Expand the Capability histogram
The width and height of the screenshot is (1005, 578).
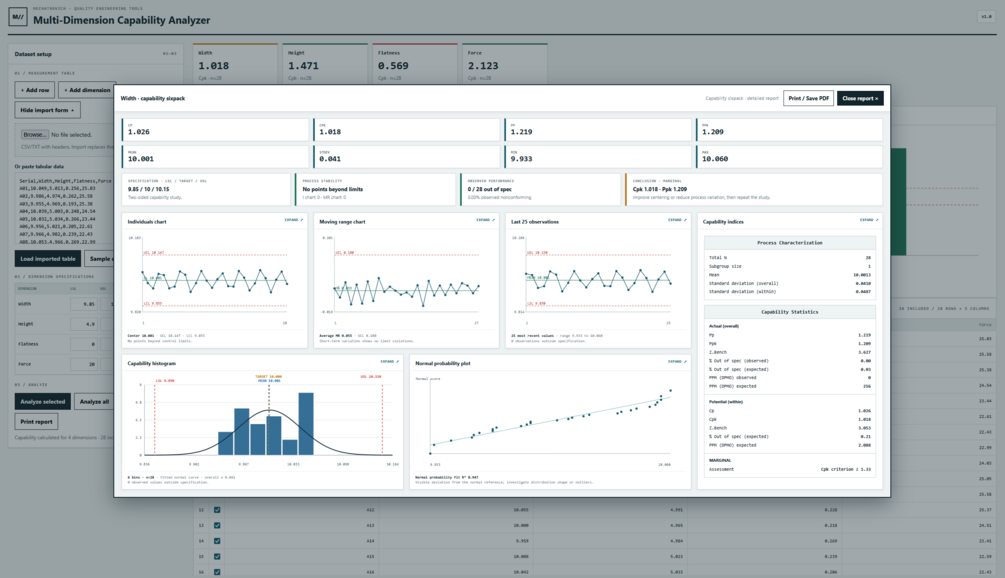tap(390, 361)
